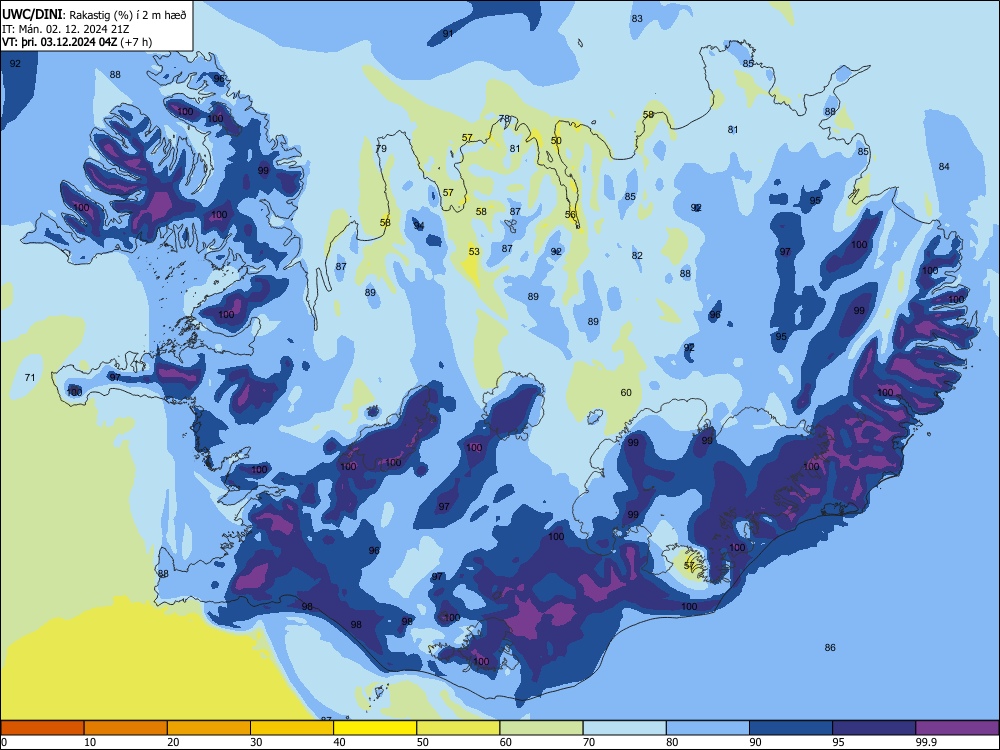The image size is (1000, 750).
Task: Click the orange 10–20 legend swatch
Action: 126,728
